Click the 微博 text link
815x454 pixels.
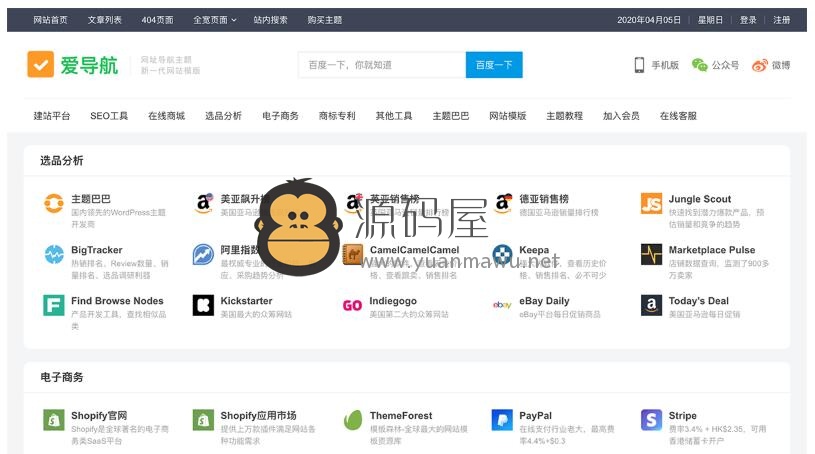tap(781, 65)
